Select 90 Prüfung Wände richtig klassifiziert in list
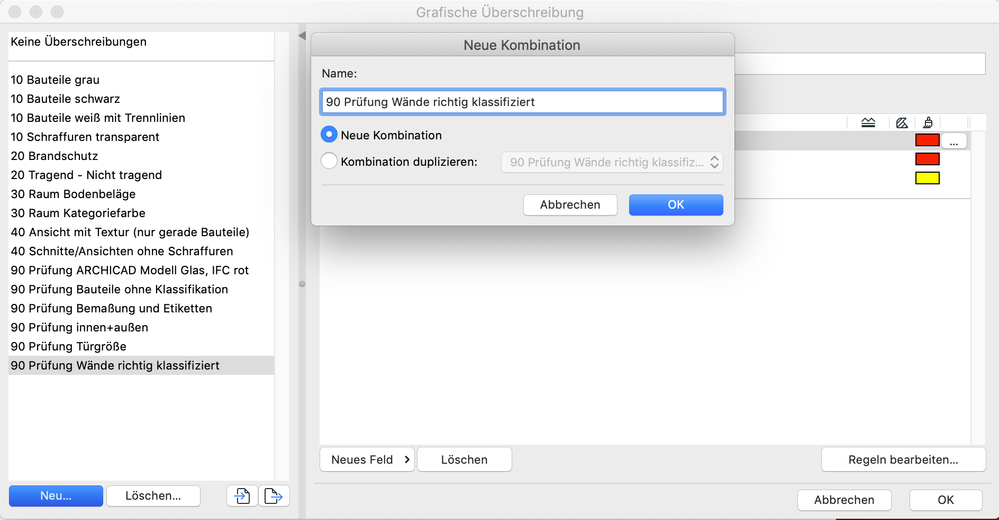 click(x=141, y=366)
